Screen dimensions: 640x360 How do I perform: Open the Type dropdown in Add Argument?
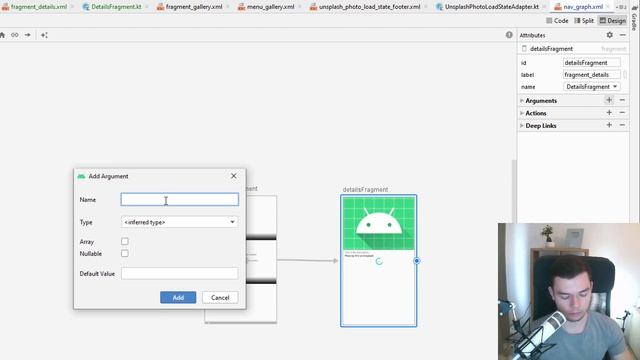(x=180, y=222)
